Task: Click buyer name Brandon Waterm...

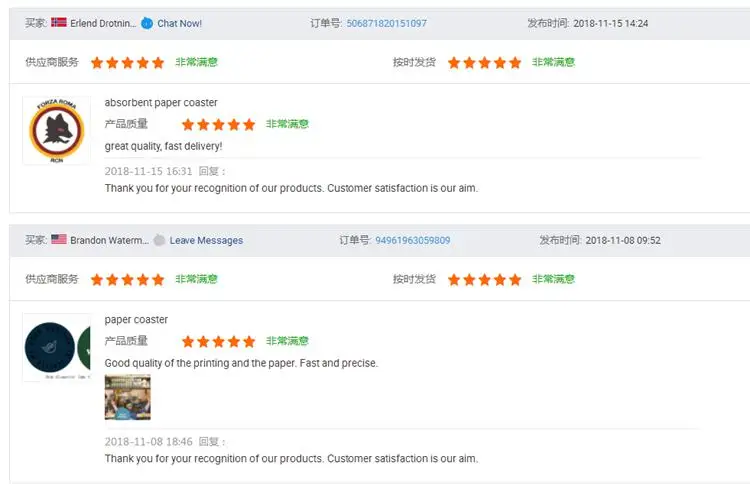Action: pyautogui.click(x=109, y=240)
